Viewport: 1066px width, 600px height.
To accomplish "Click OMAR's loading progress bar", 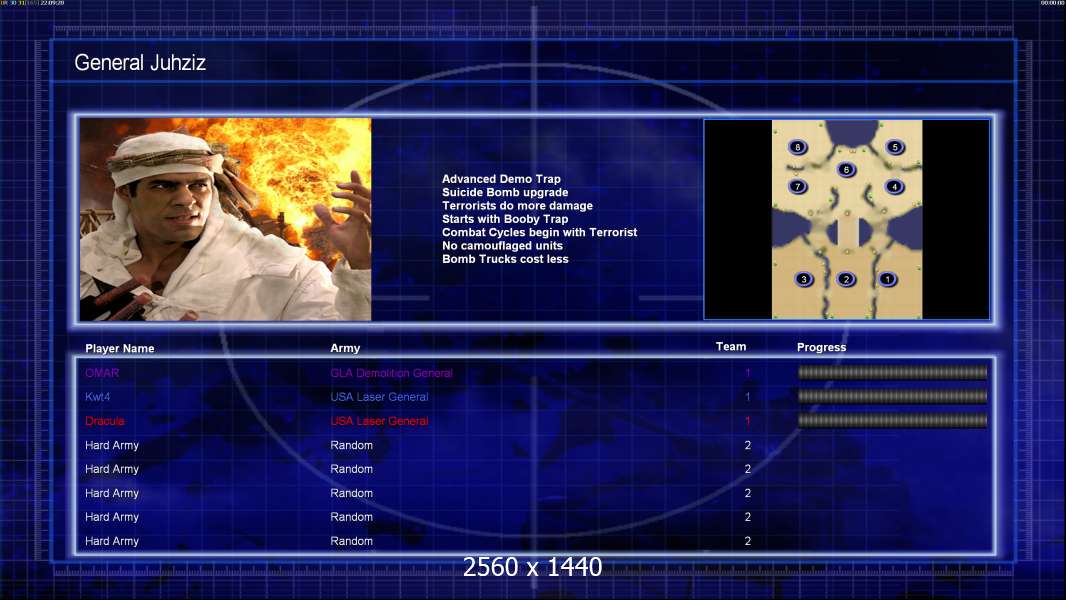I will (892, 372).
